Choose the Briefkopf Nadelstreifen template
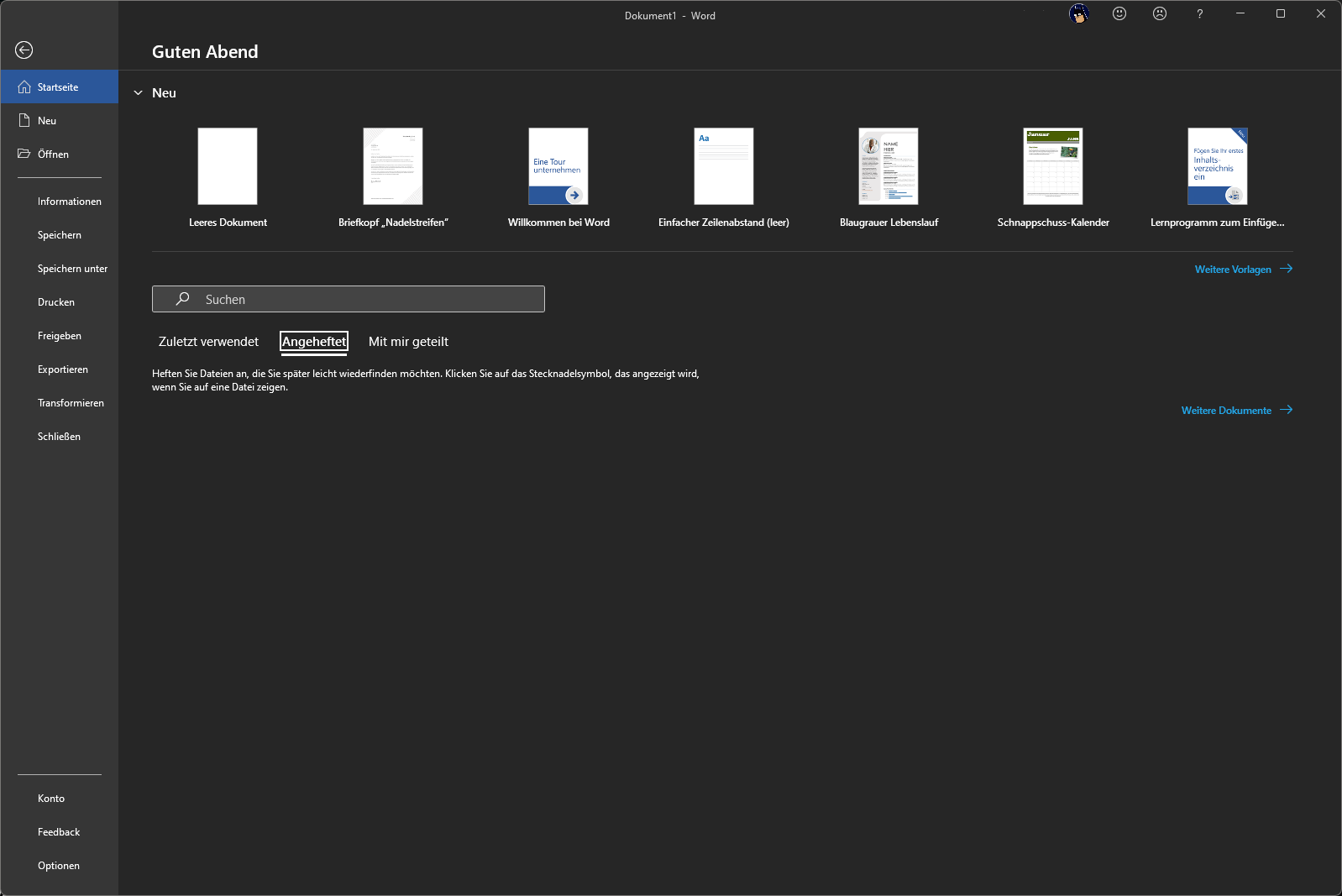The image size is (1342, 896). 393,178
